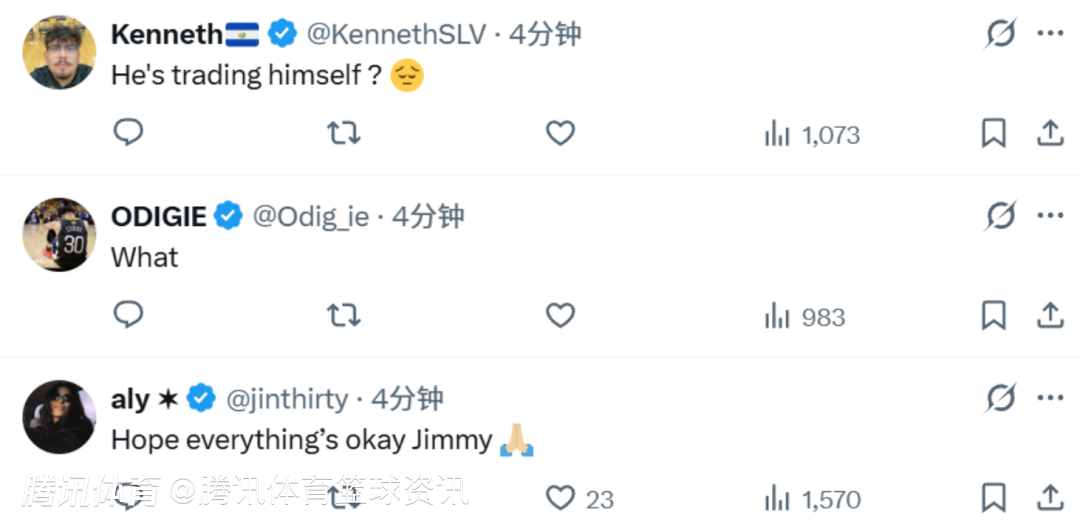Click Kenneth's profile avatar
The width and height of the screenshot is (1080, 526).
pos(59,52)
